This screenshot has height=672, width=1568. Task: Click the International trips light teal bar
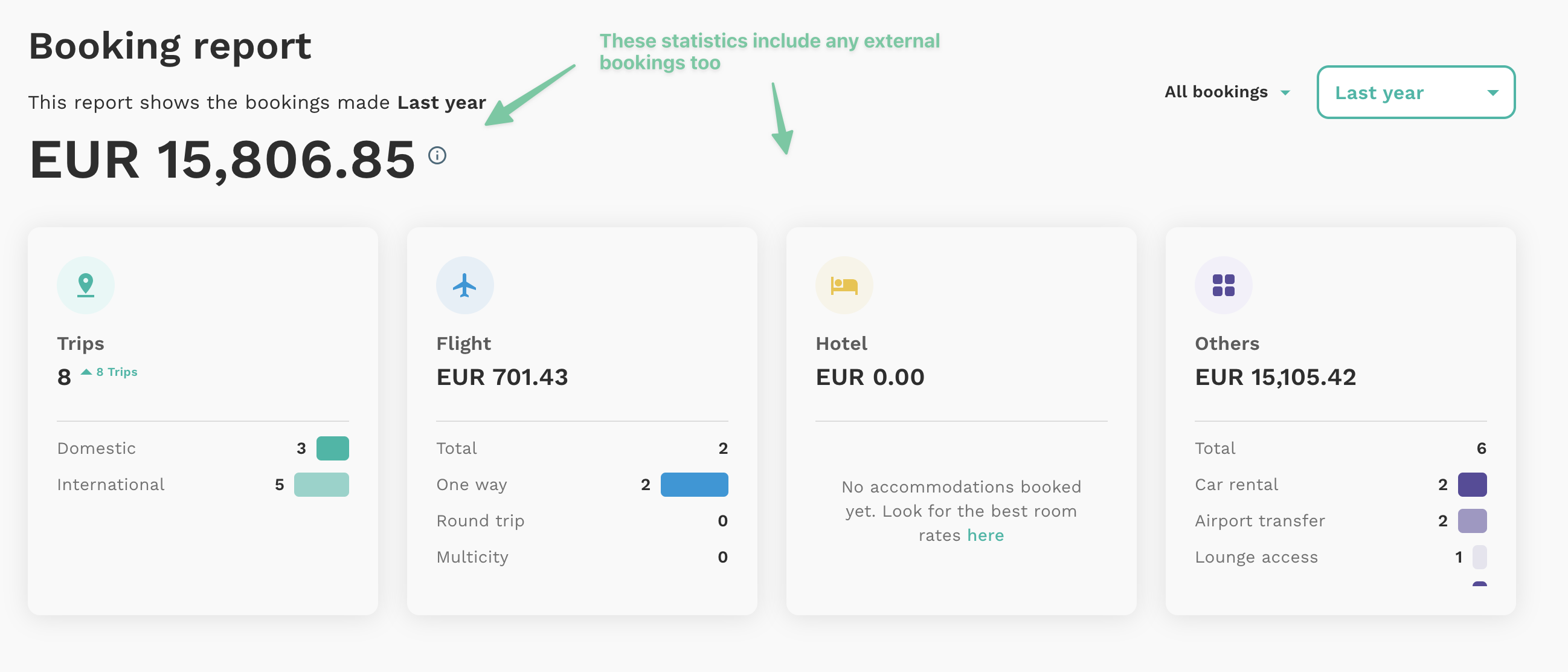(321, 485)
